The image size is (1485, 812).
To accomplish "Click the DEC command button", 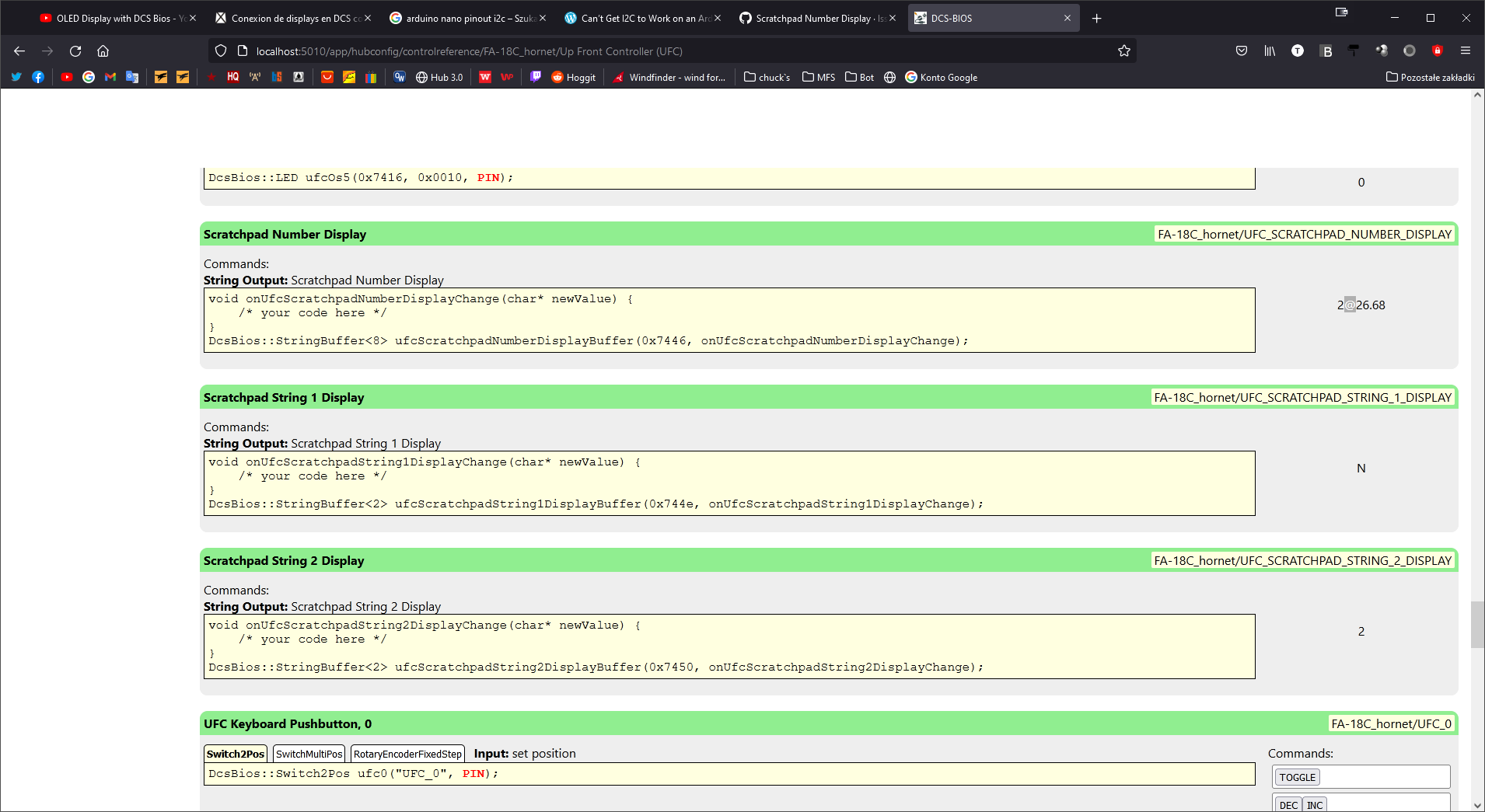I will pos(1288,805).
